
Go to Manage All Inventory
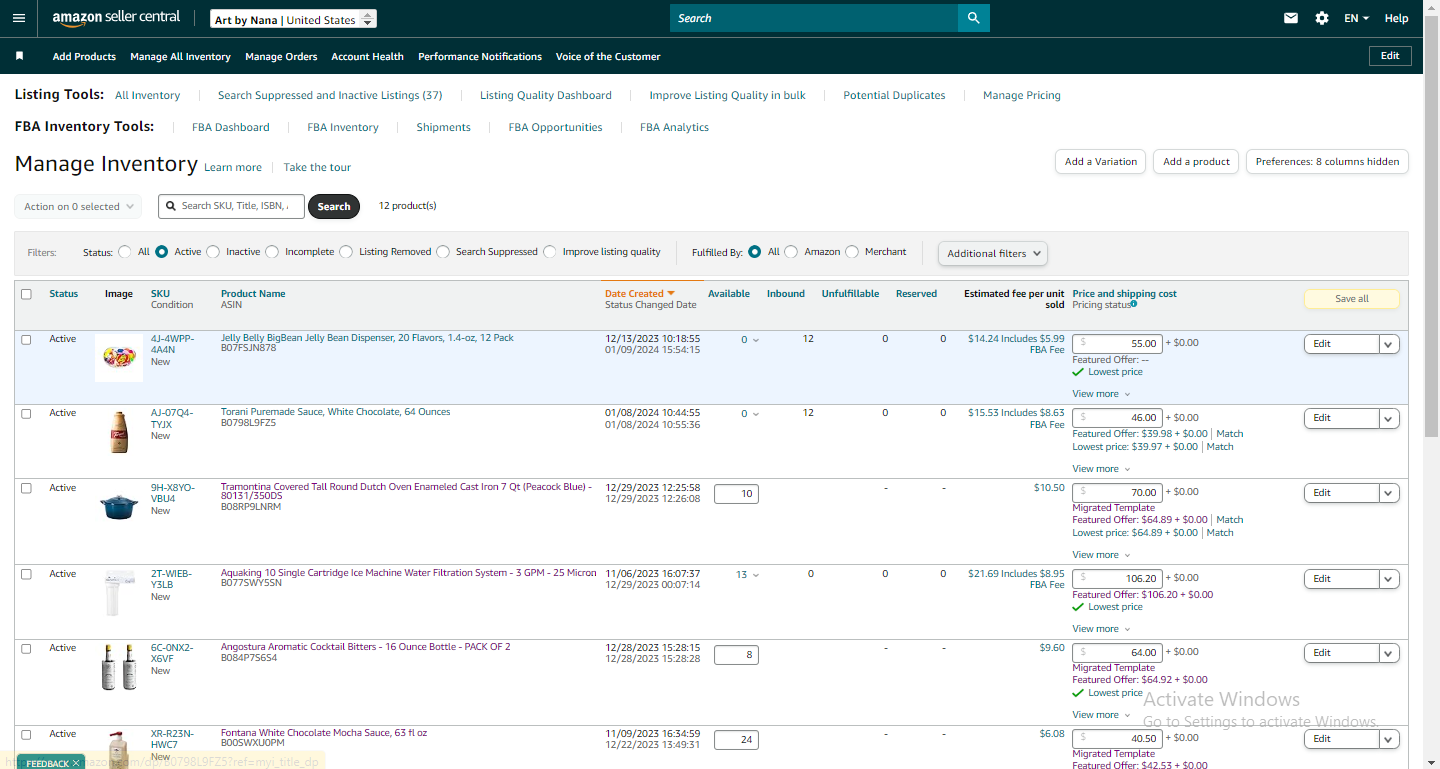click(180, 57)
